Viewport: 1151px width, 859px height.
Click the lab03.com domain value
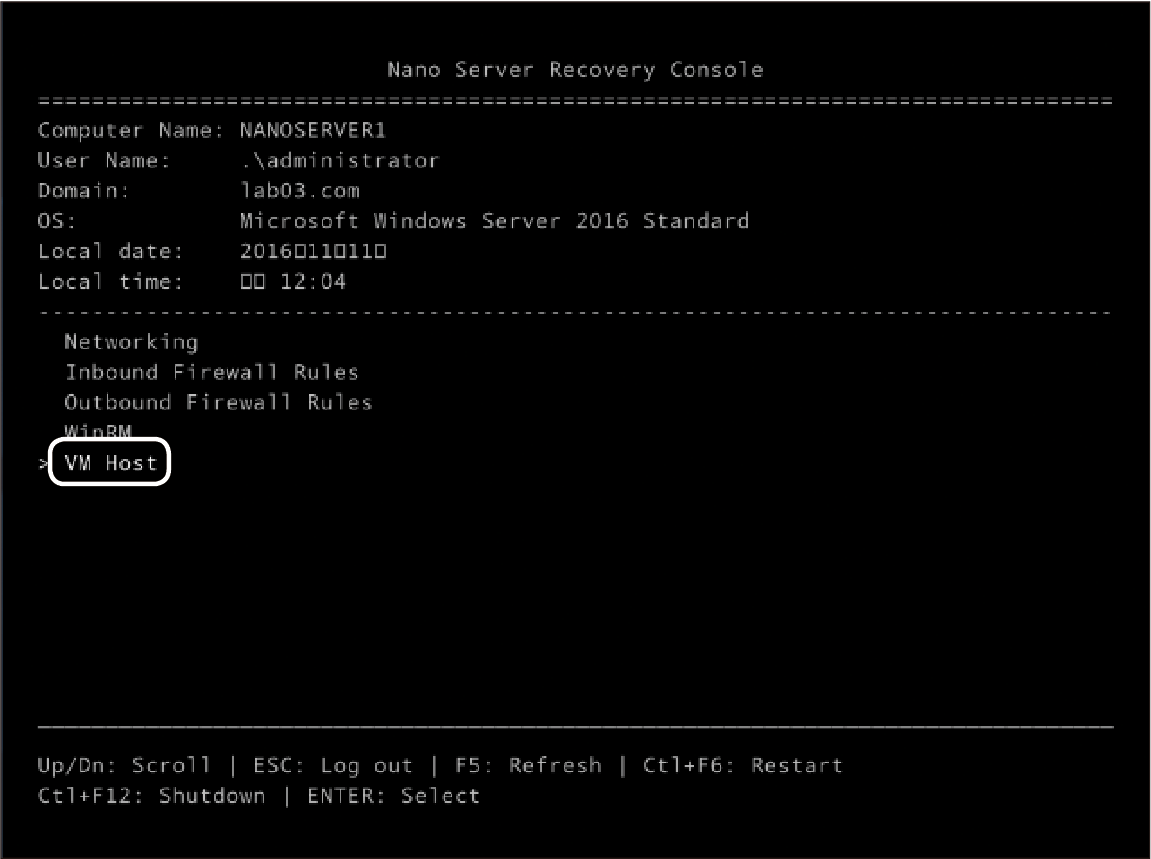(299, 191)
